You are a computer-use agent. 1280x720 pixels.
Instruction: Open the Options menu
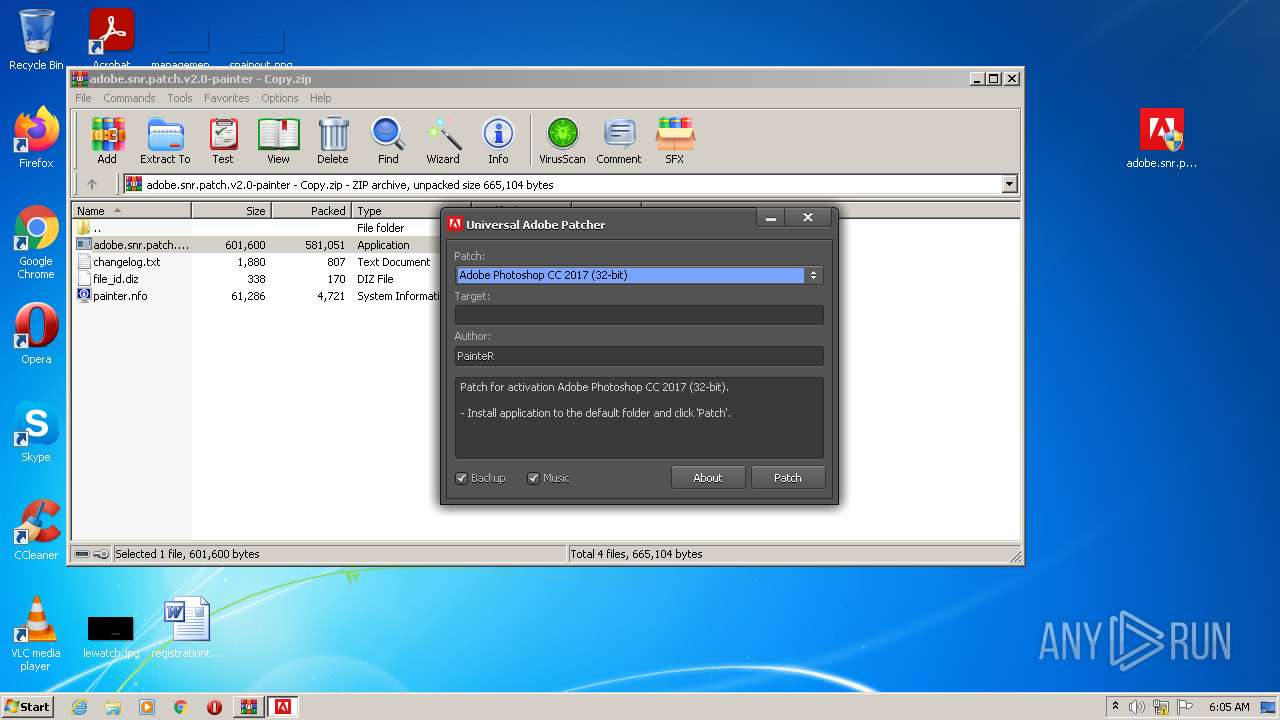coord(280,98)
